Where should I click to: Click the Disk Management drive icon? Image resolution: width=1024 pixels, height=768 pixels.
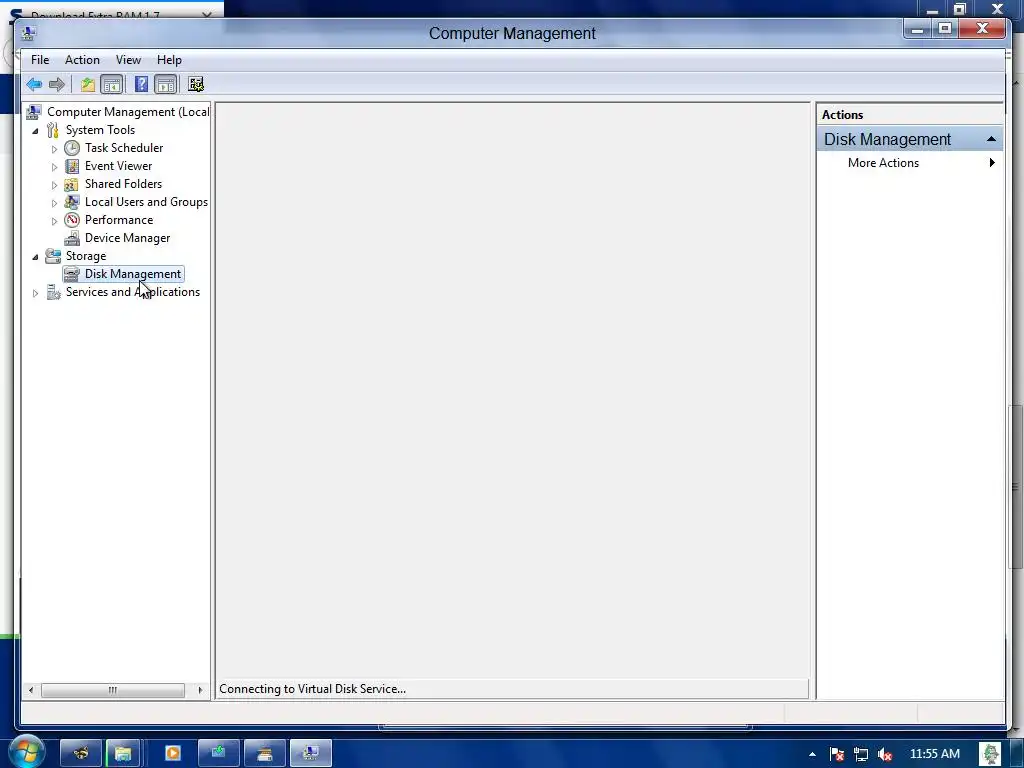[72, 274]
